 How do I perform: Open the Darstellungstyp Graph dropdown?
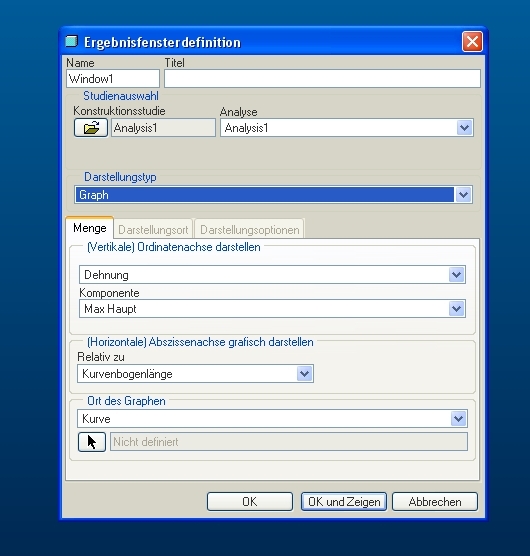point(463,195)
